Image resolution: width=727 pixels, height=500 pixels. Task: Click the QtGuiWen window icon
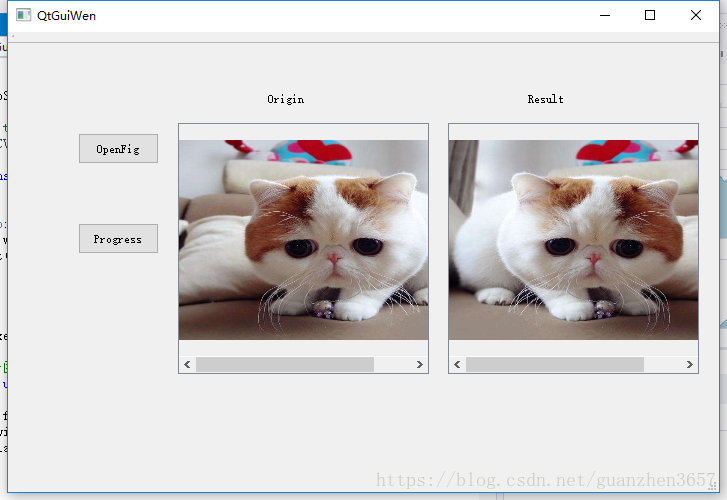(x=23, y=15)
